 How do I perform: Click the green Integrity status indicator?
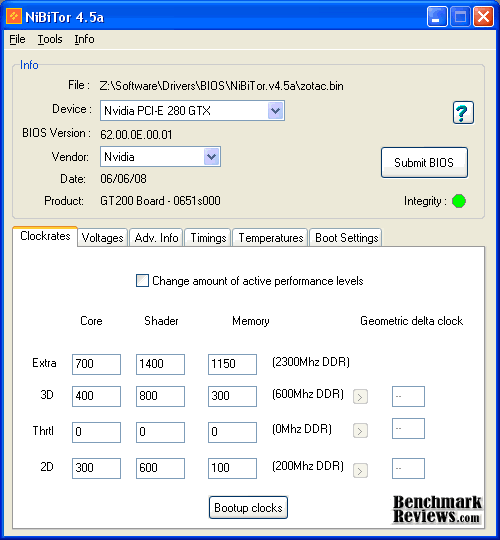click(x=459, y=201)
